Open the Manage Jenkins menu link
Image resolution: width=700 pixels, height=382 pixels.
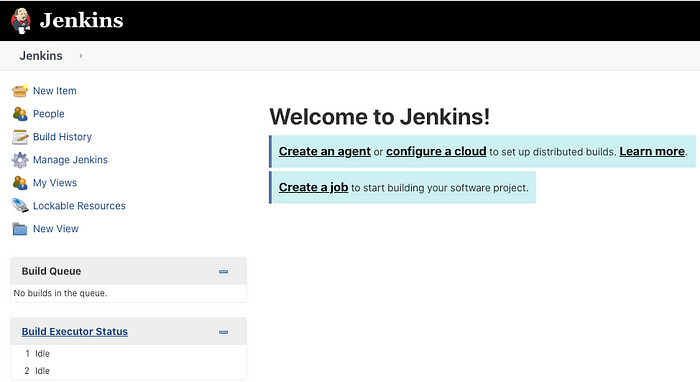70,160
